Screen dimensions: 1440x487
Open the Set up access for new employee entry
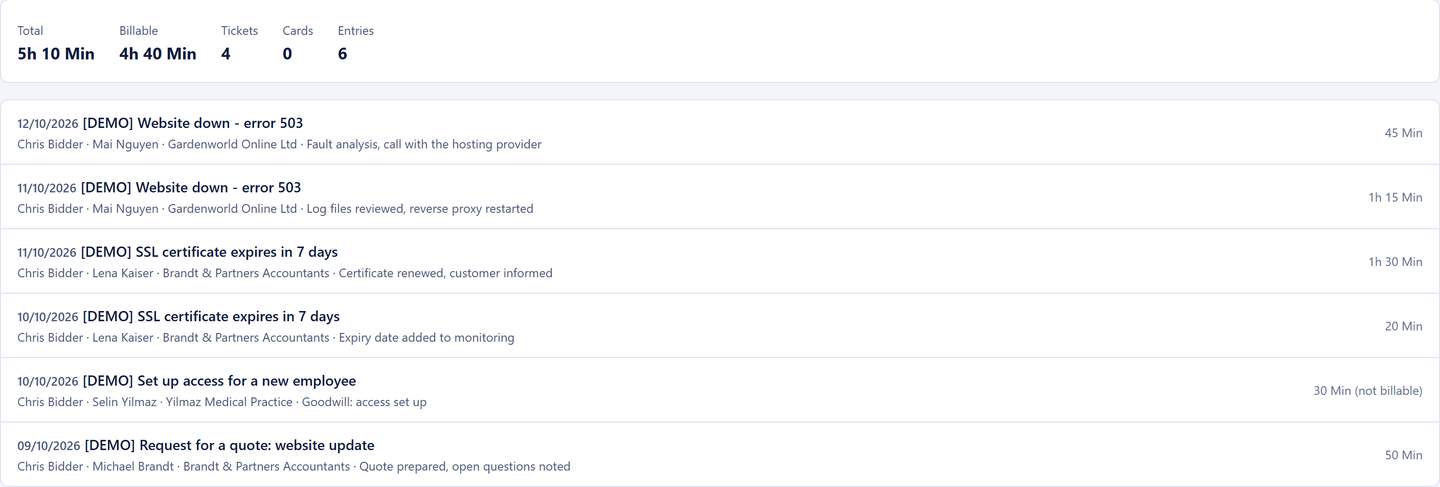[720, 390]
